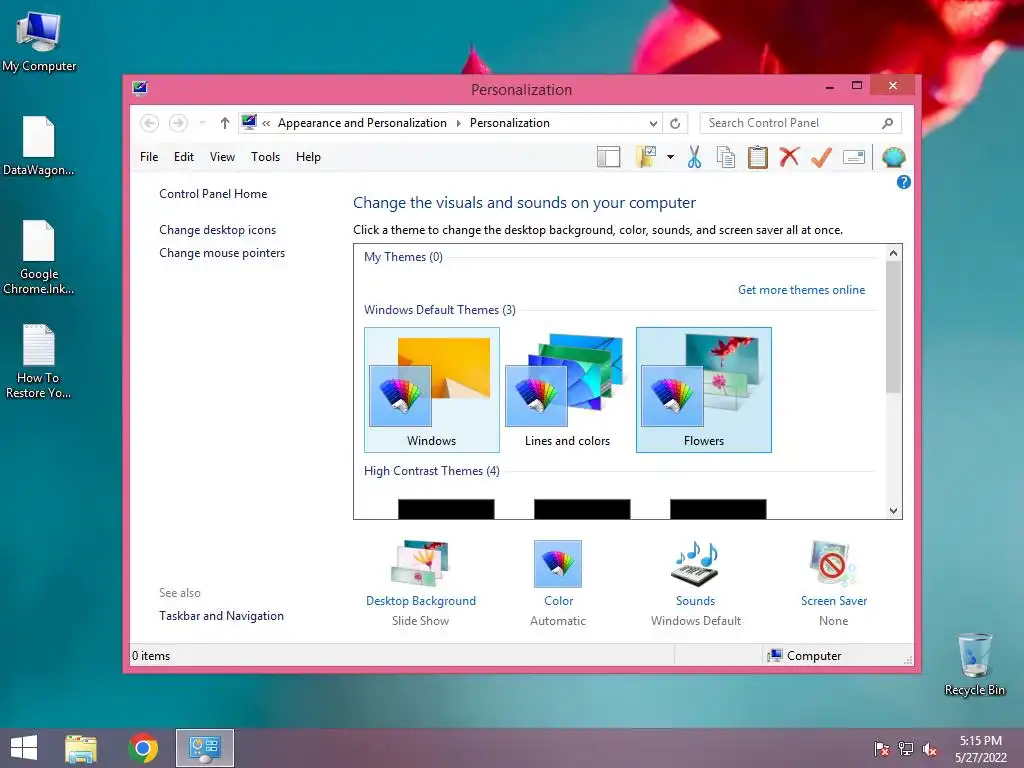Open the blue Help question mark
Viewport: 1024px width, 768px height.
click(x=903, y=182)
